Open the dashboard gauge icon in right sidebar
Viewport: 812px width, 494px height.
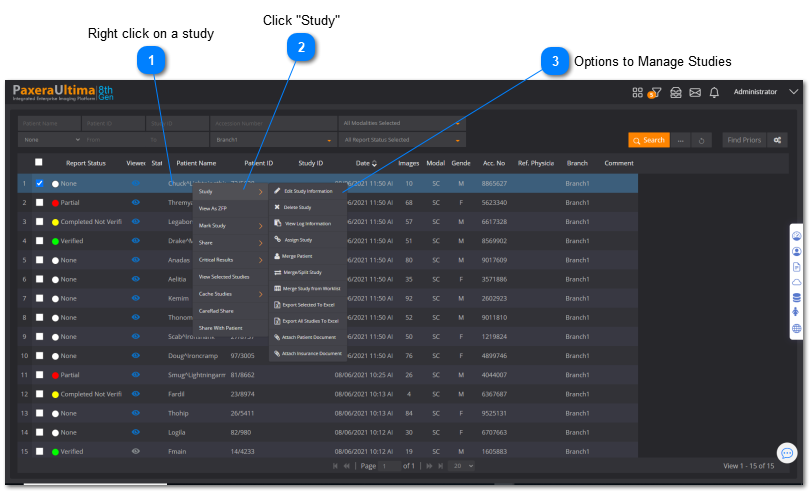(x=796, y=236)
